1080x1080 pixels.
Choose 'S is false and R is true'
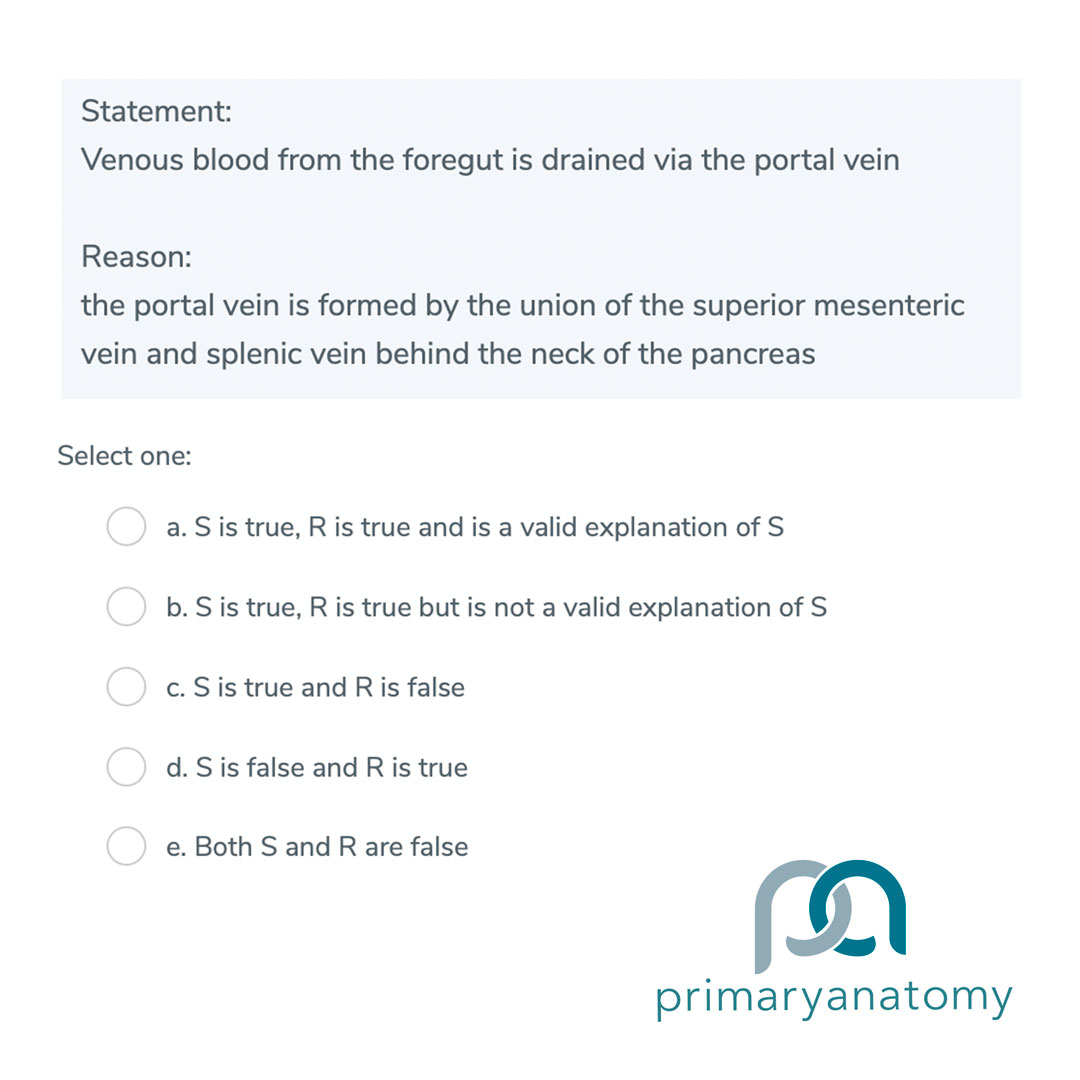point(317,767)
